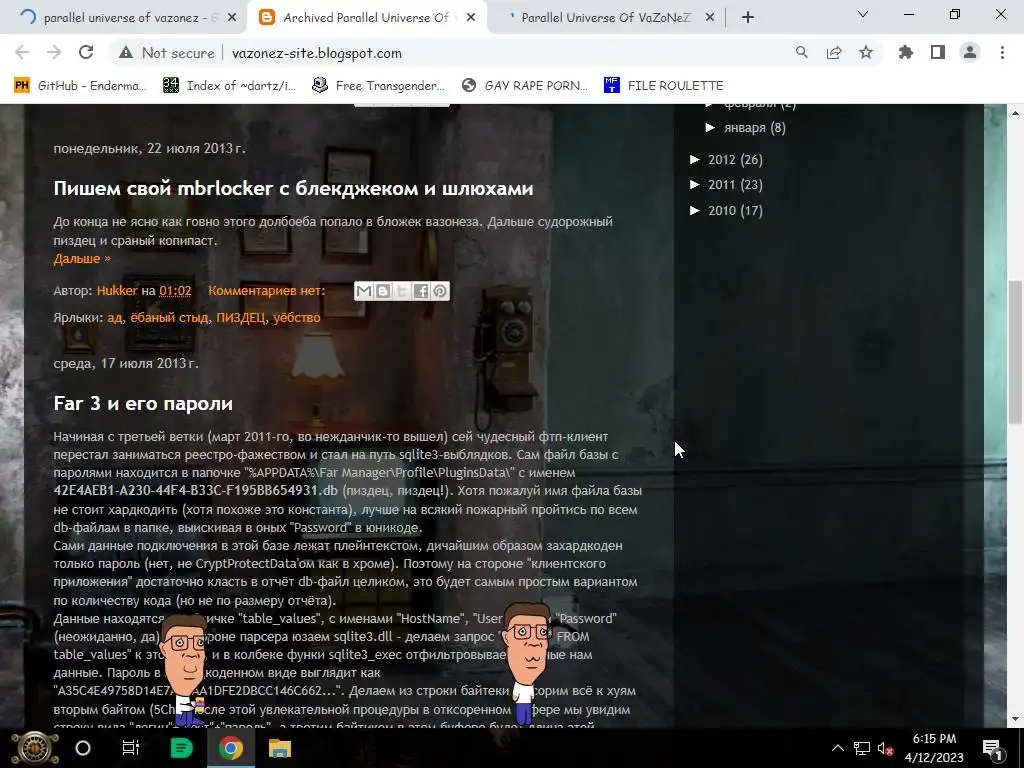This screenshot has width=1024, height=768.
Task: Open the Index of ~dartz bookmark
Action: tap(229, 86)
